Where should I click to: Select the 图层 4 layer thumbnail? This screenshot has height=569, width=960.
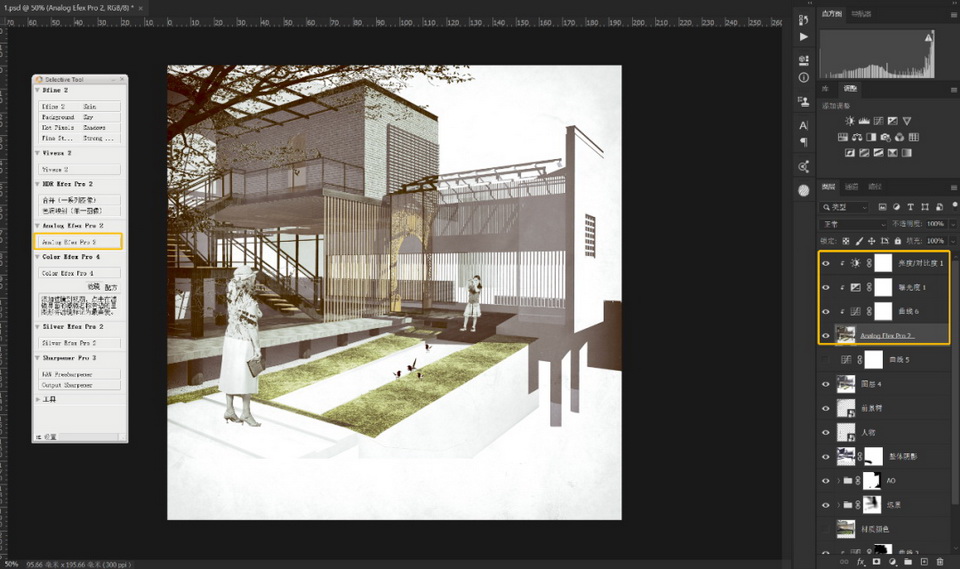click(846, 384)
